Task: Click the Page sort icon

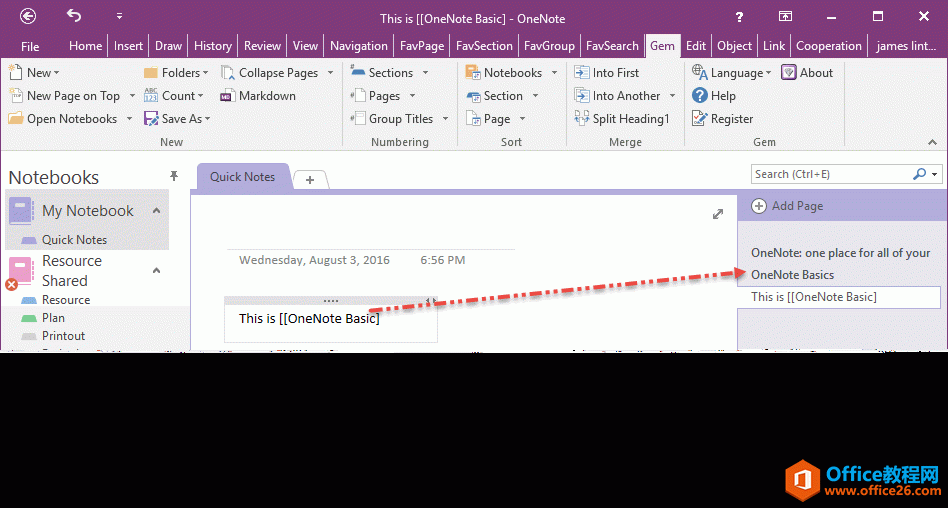Action: 473,119
